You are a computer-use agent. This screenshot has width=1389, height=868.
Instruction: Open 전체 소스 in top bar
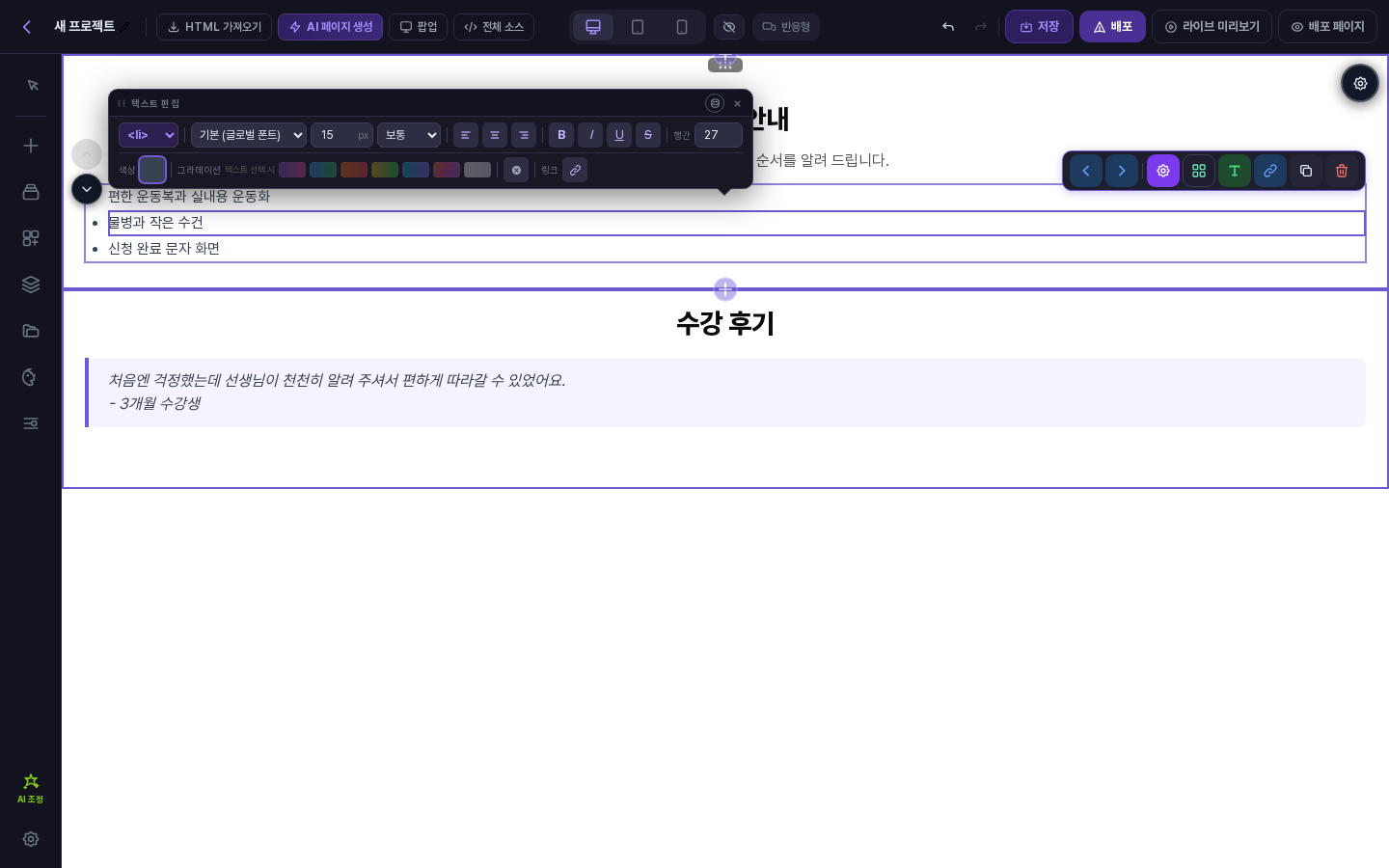pos(494,27)
